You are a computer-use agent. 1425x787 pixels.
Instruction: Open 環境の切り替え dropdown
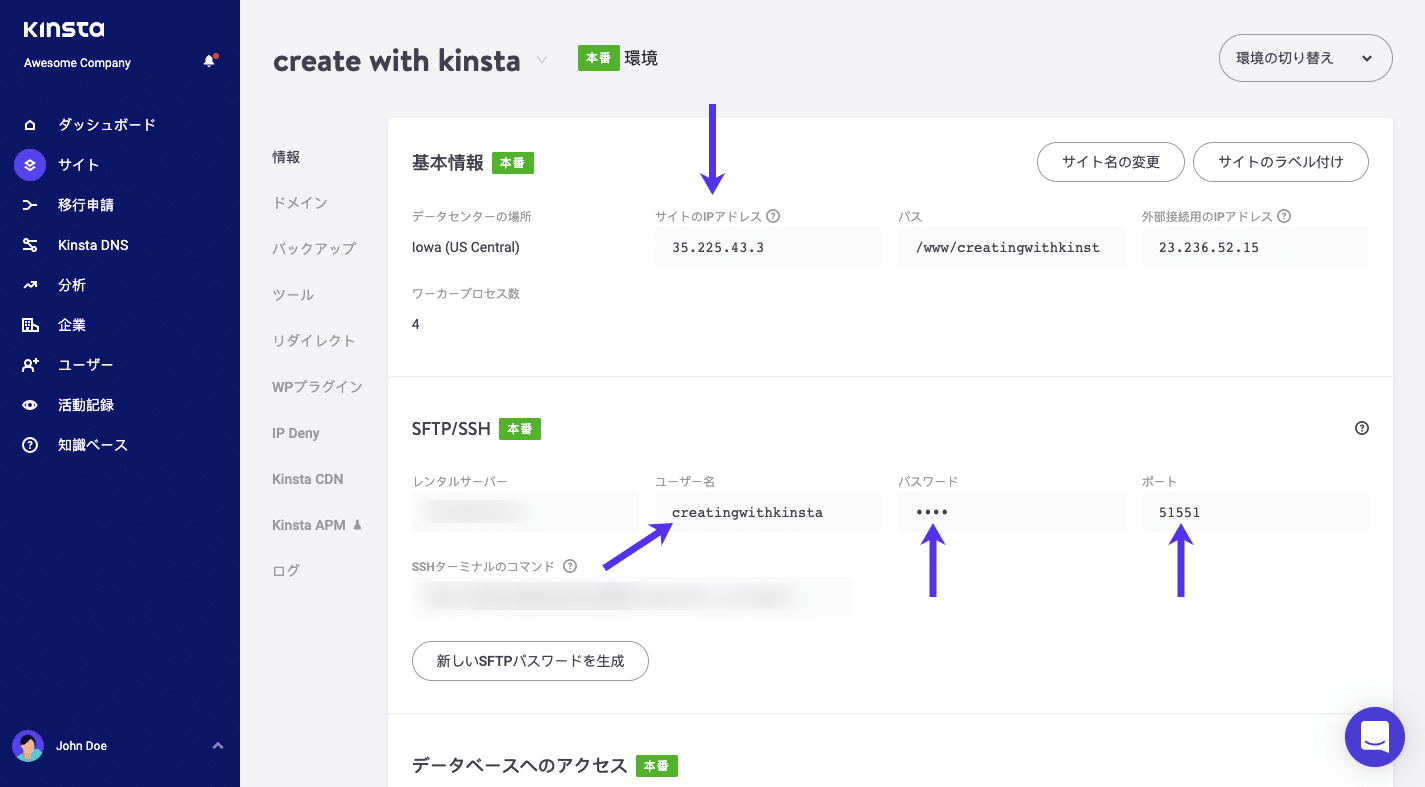click(1305, 58)
